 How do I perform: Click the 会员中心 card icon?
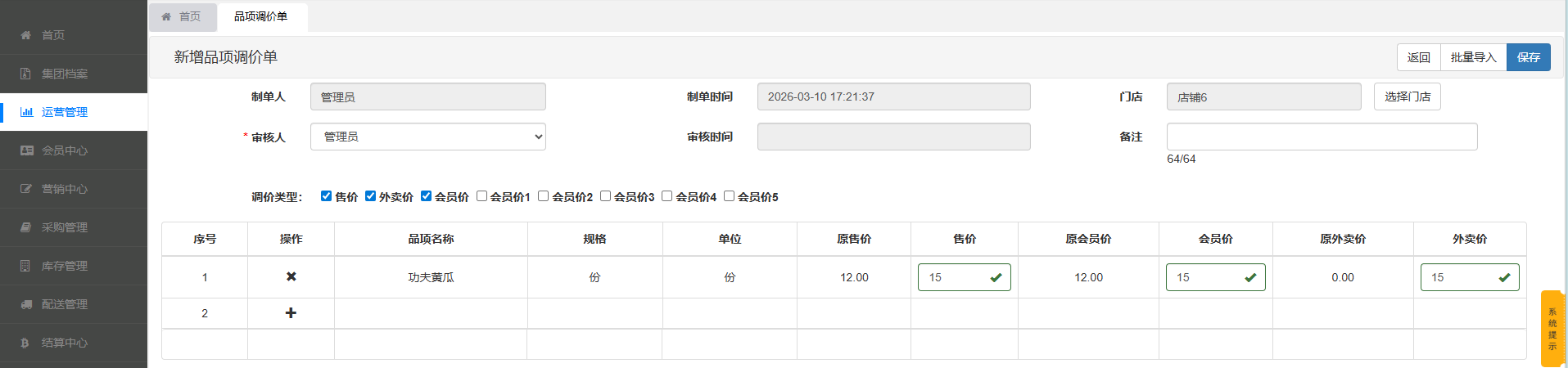(26, 150)
